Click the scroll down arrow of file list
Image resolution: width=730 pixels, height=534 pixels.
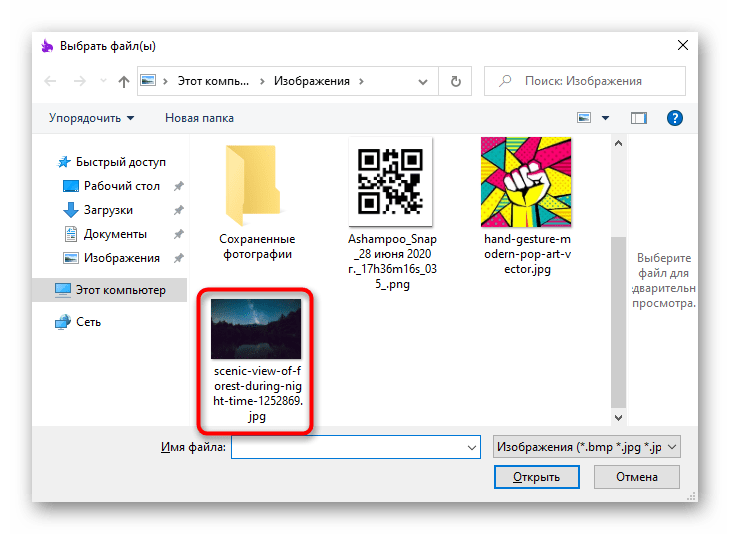(x=618, y=418)
